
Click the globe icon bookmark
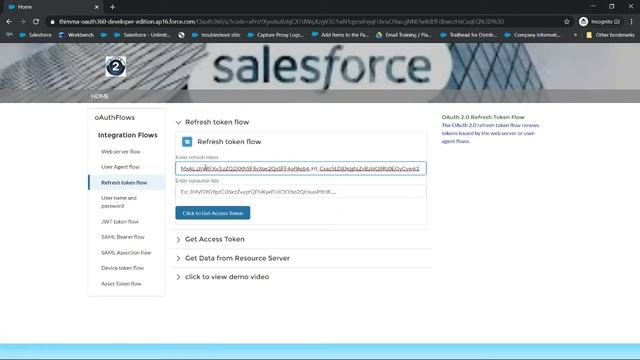(182, 35)
